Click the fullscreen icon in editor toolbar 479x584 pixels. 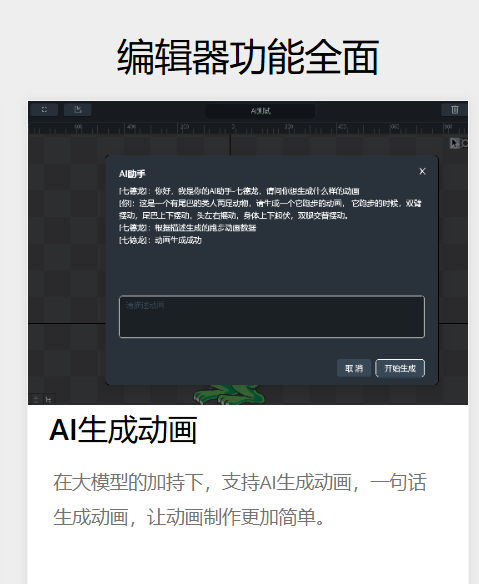44,110
